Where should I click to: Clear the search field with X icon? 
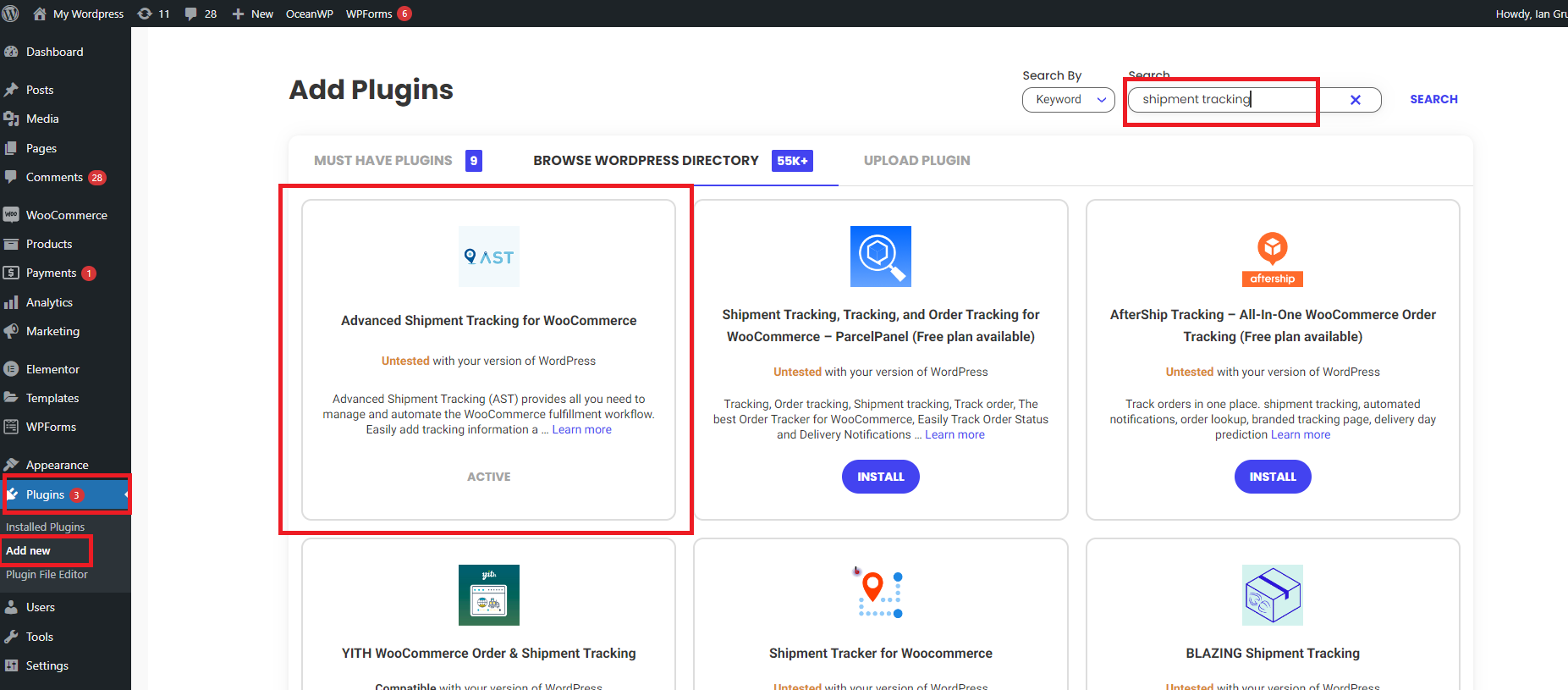click(x=1355, y=100)
